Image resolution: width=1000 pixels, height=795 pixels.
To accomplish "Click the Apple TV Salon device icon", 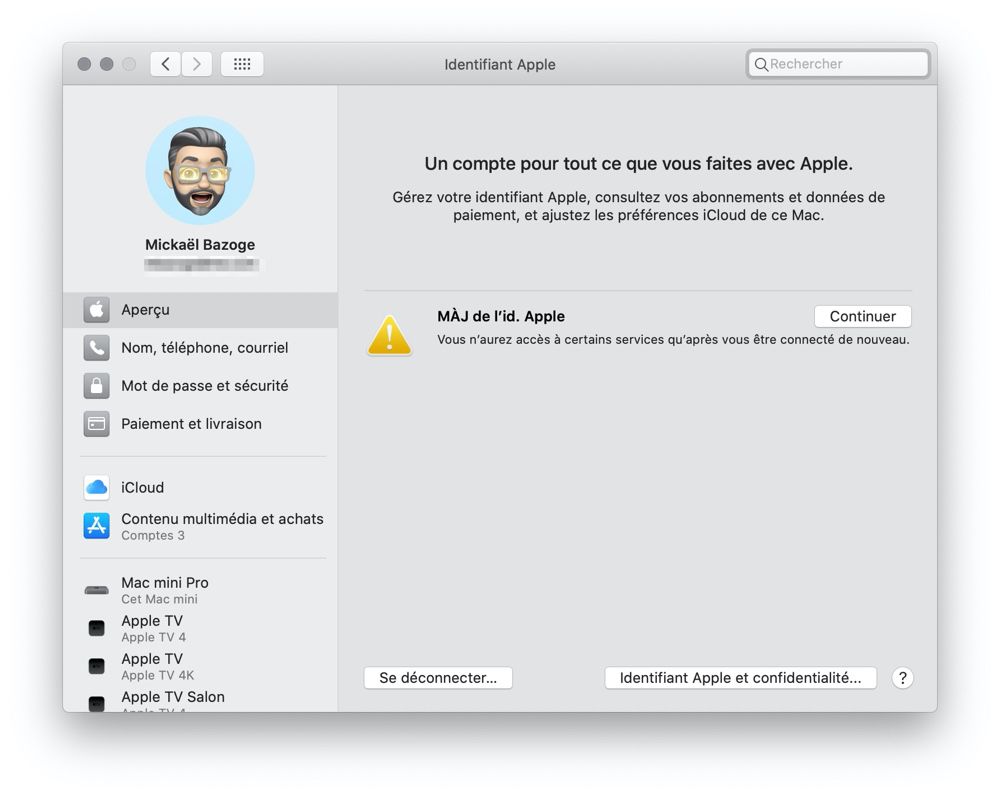I will click(x=96, y=704).
